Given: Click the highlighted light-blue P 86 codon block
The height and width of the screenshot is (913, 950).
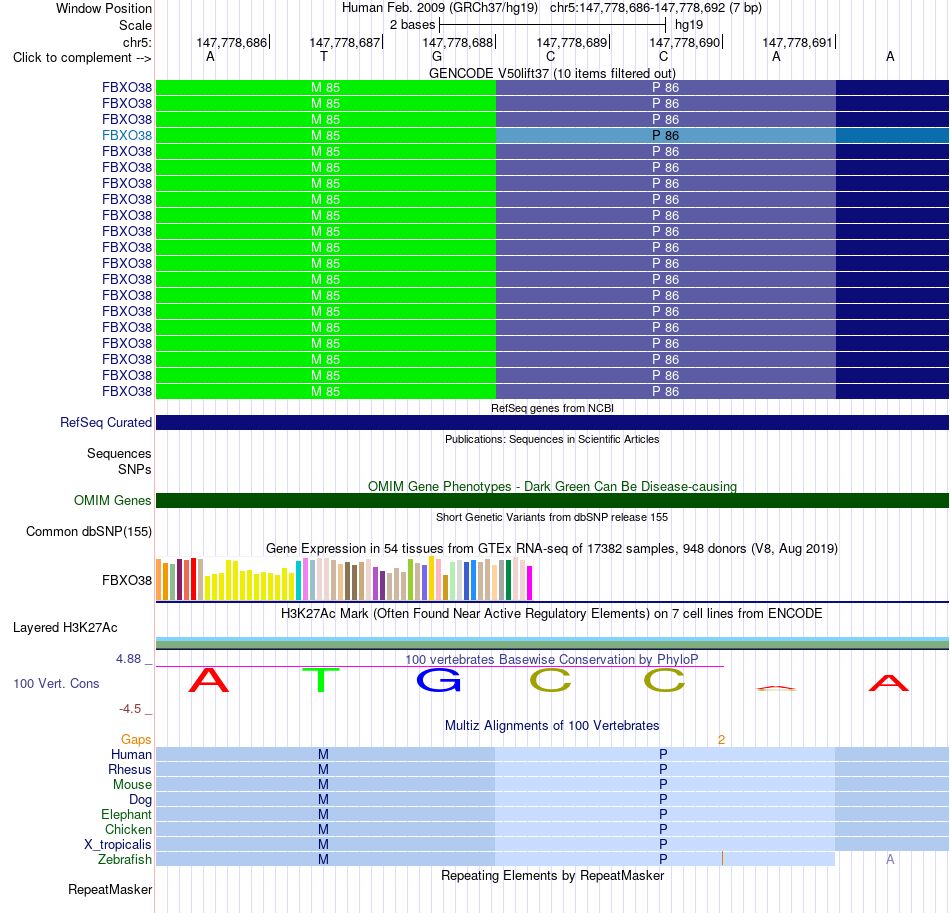Looking at the screenshot, I should point(666,135).
